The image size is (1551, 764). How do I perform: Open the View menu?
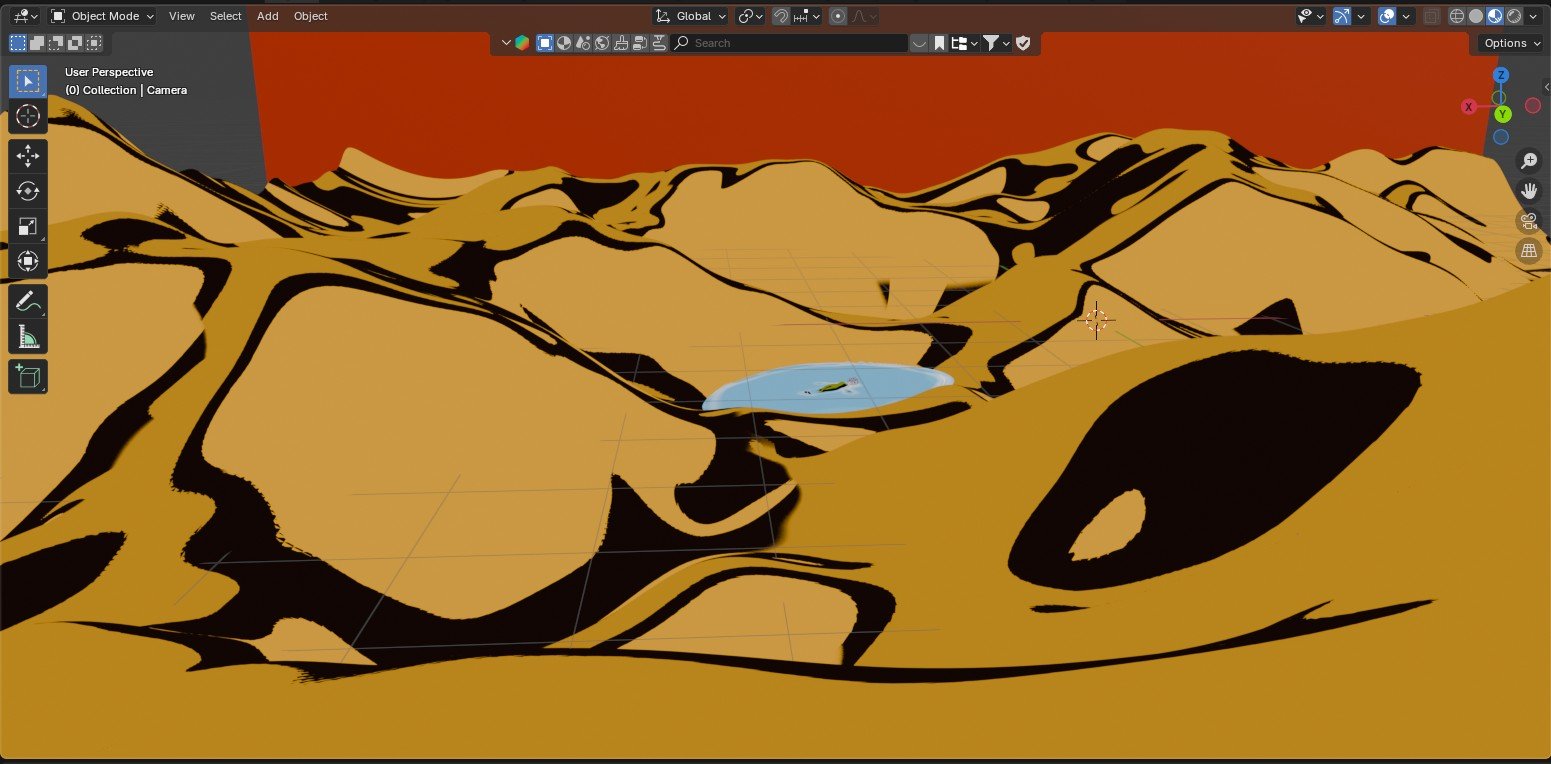[x=182, y=16]
